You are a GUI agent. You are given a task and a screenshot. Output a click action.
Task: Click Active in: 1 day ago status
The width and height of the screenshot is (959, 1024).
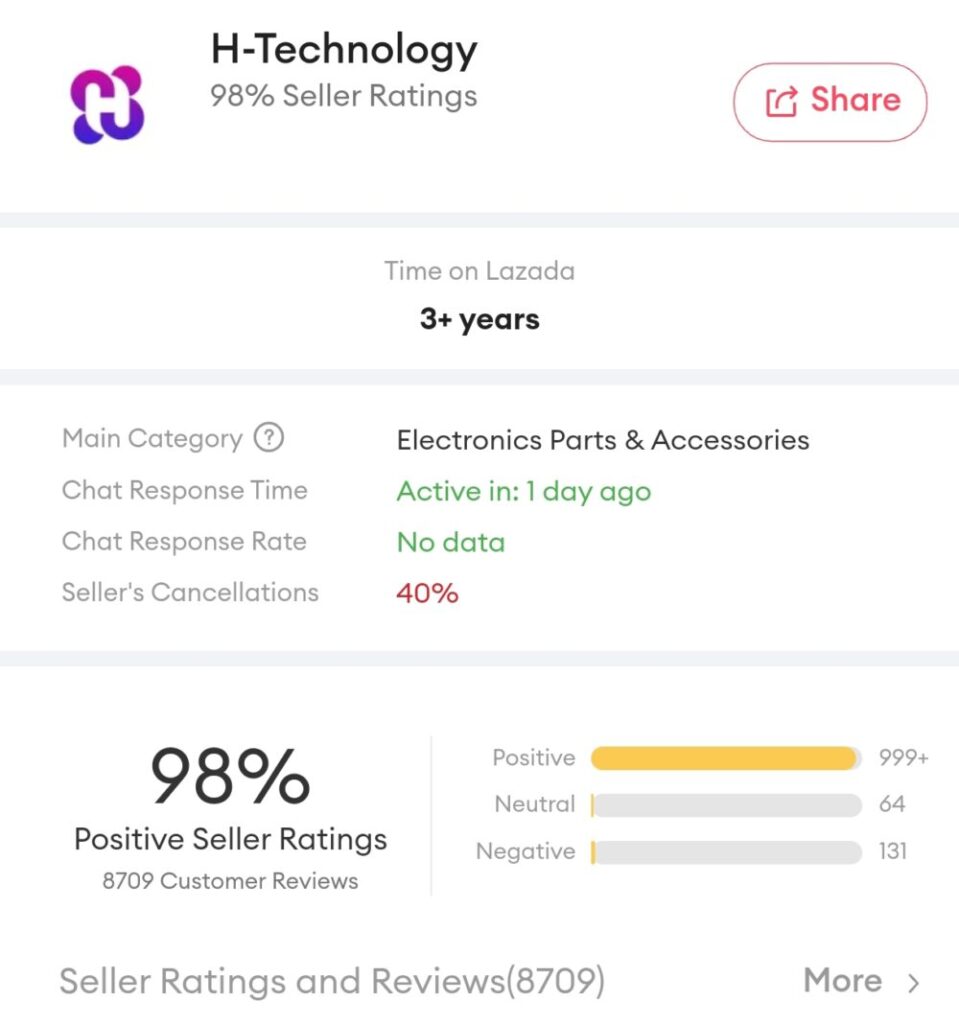pyautogui.click(x=524, y=491)
